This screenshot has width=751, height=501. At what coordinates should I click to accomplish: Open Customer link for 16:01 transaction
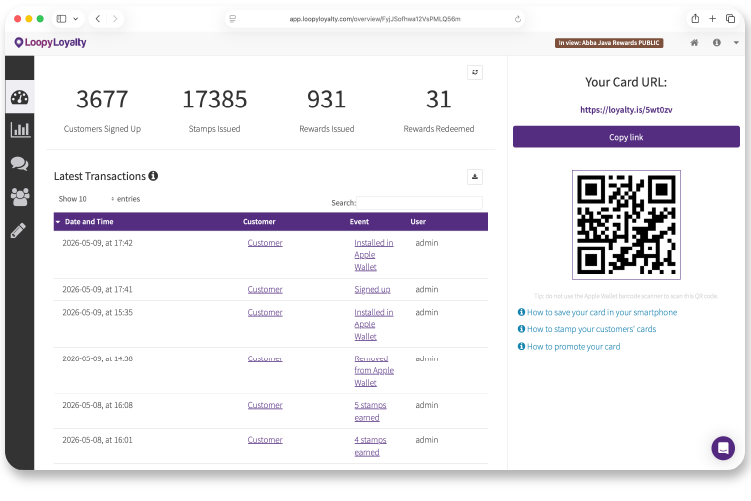pos(265,440)
